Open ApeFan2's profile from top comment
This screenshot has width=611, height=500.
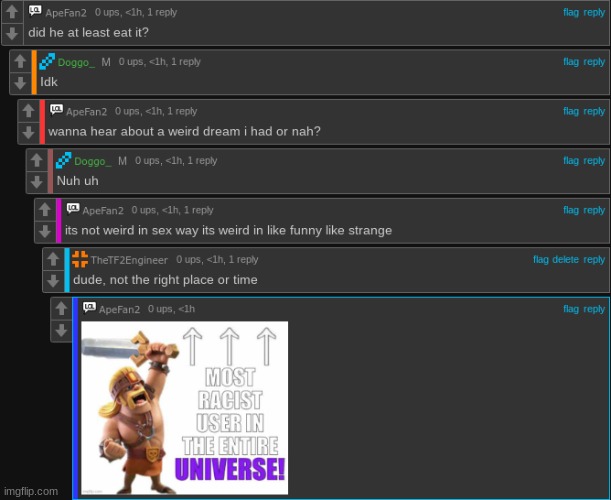(66, 12)
